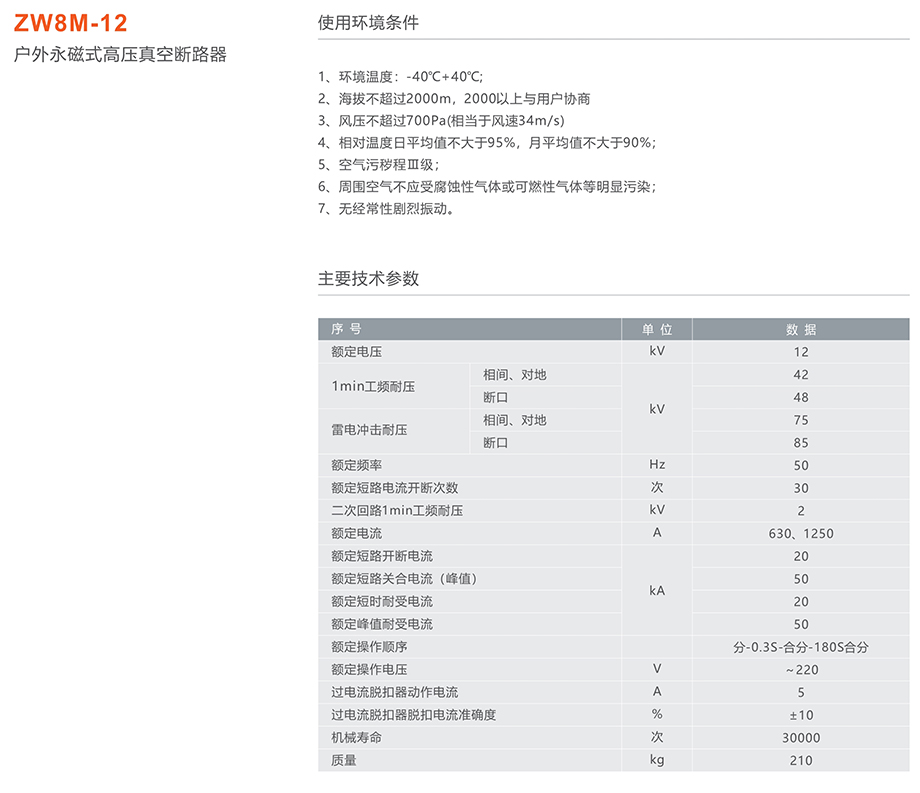
Task: Click the Hz unit cell
Action: 657,465
